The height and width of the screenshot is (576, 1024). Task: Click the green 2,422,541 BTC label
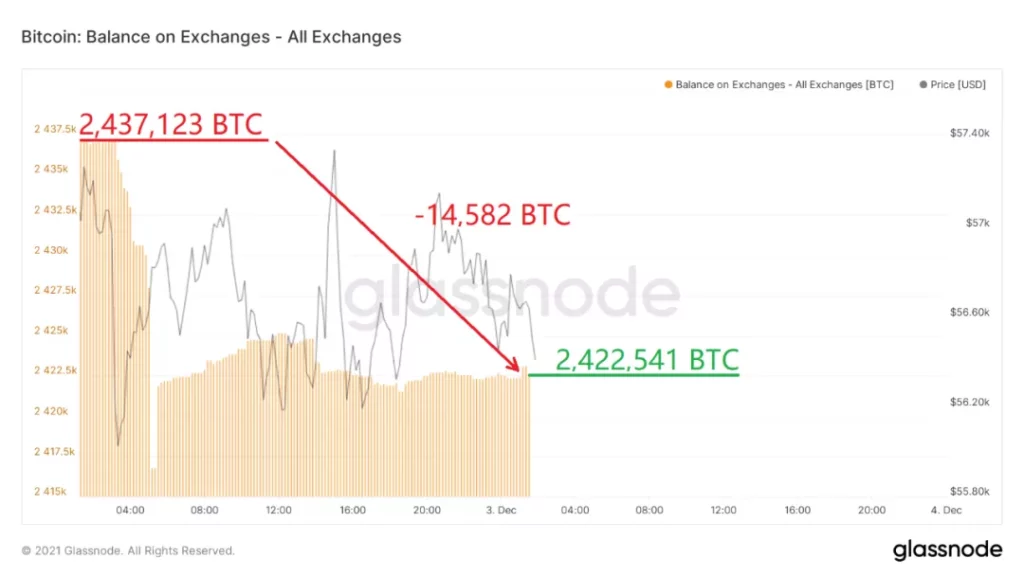tap(647, 359)
